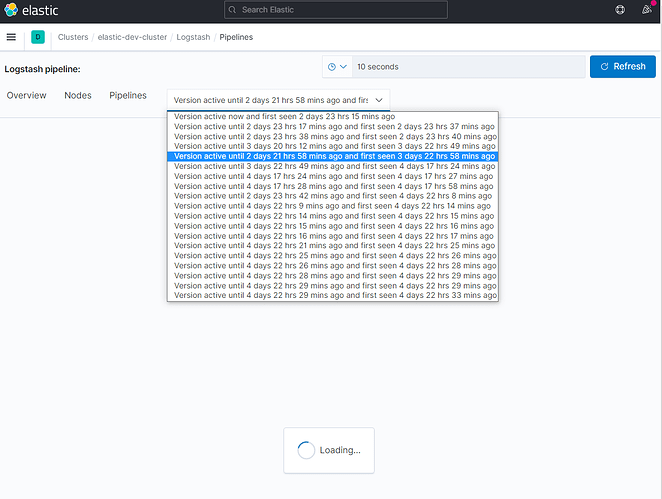Select version active until 4 days 22 hrs 14 mins ago

pyautogui.click(x=333, y=216)
